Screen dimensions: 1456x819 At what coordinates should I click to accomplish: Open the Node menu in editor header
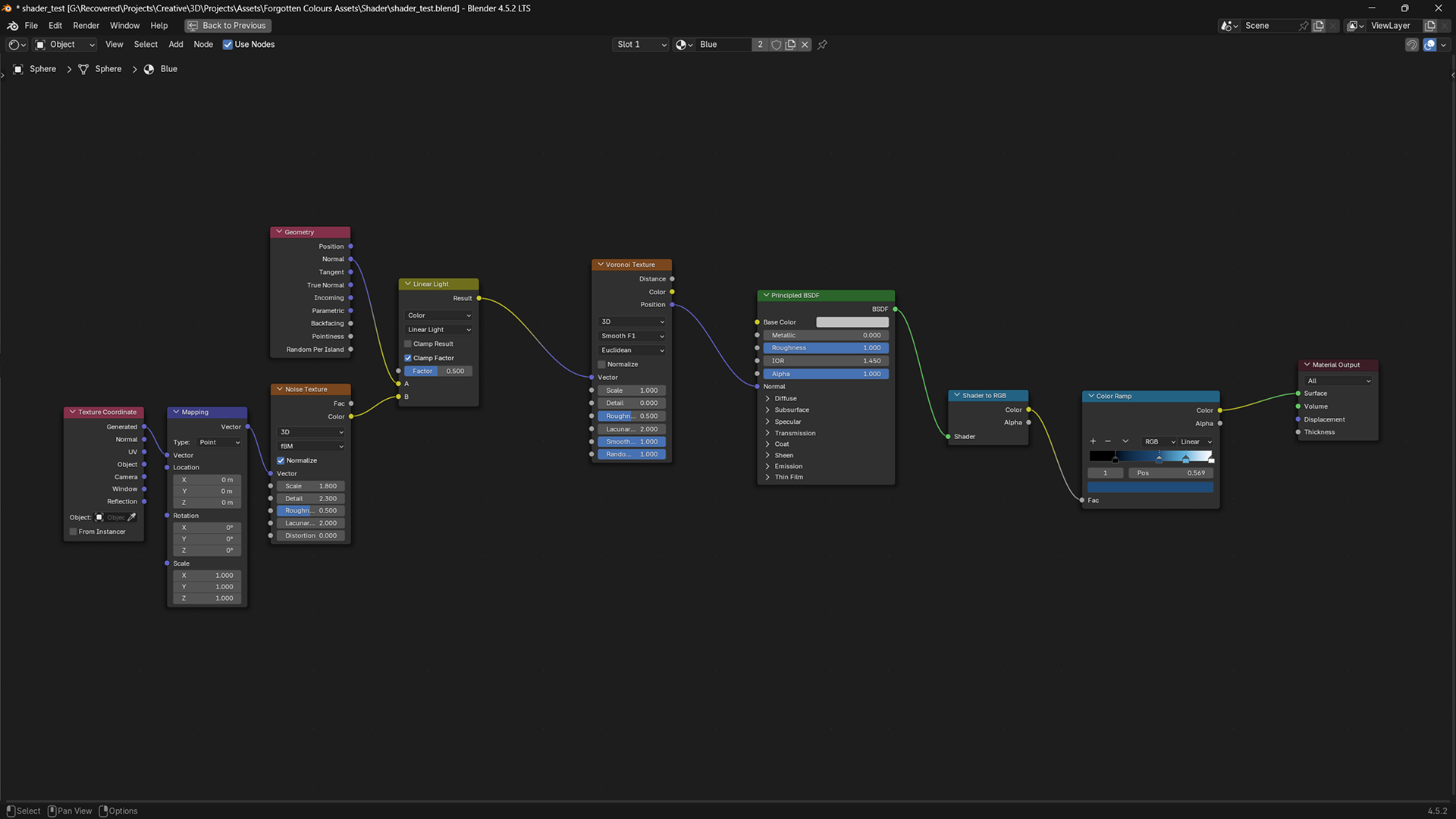[202, 45]
